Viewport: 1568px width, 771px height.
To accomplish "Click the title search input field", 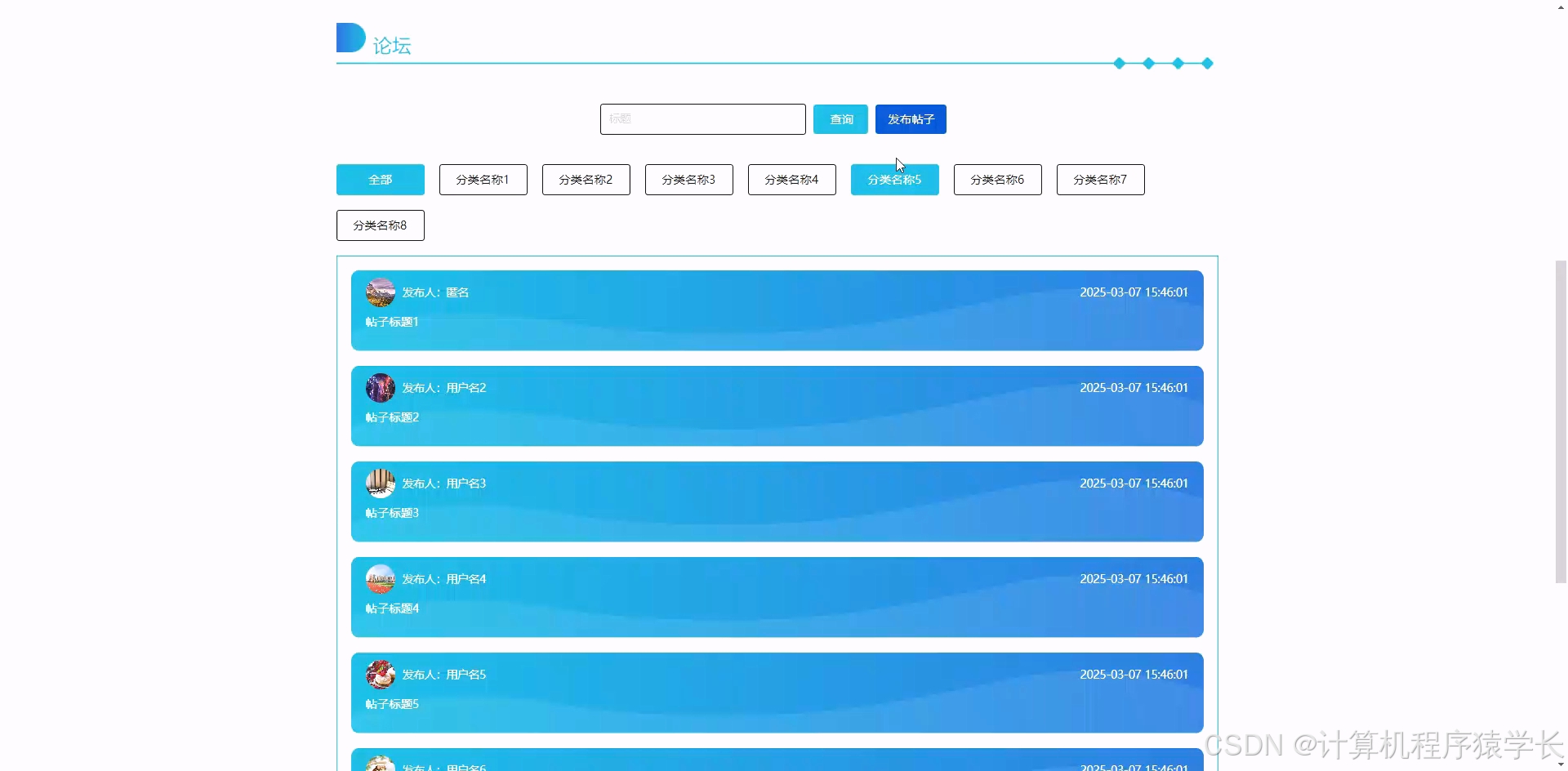I will pyautogui.click(x=702, y=119).
